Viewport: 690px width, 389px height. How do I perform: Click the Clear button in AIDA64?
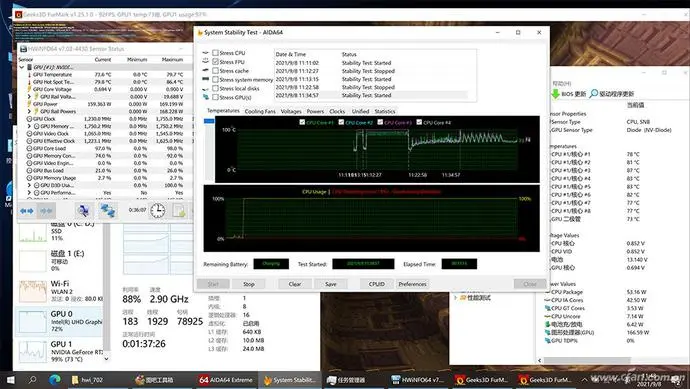point(295,284)
